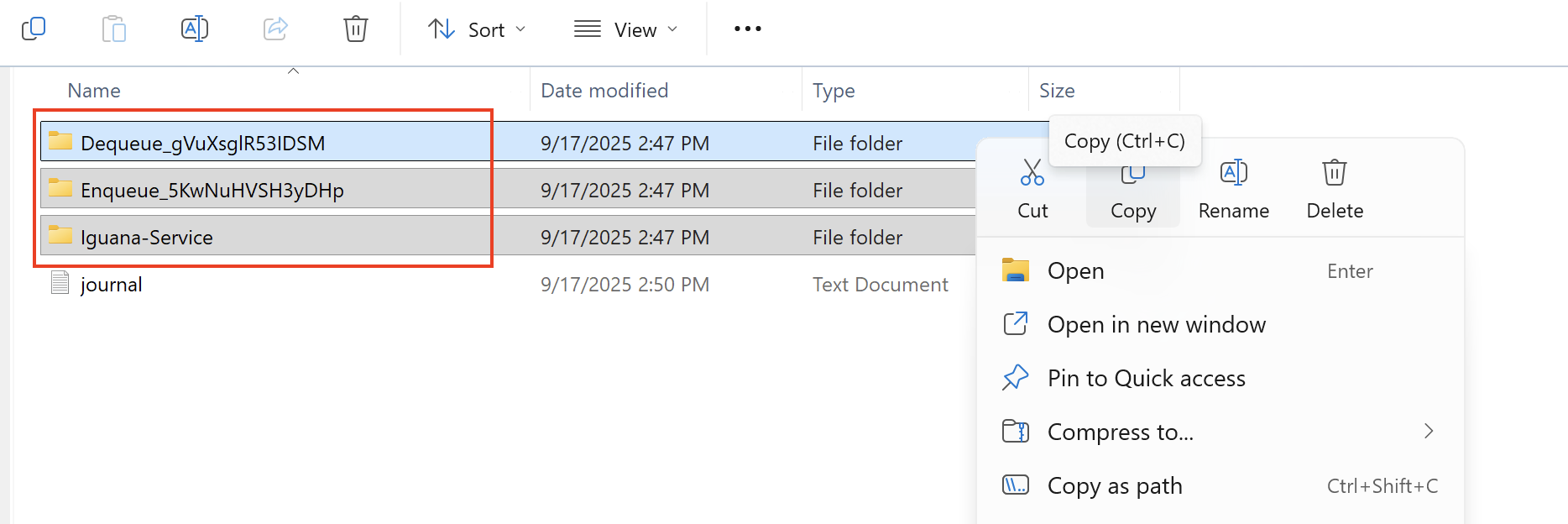Click the toolbar Rename icon
Viewport: 1568px width, 524px height.
[x=195, y=29]
